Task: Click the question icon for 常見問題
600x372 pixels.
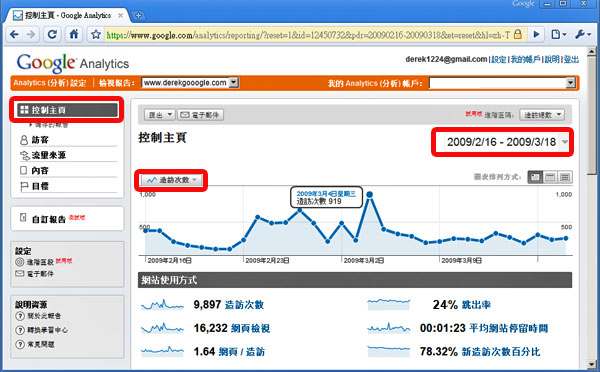Action: [20, 344]
